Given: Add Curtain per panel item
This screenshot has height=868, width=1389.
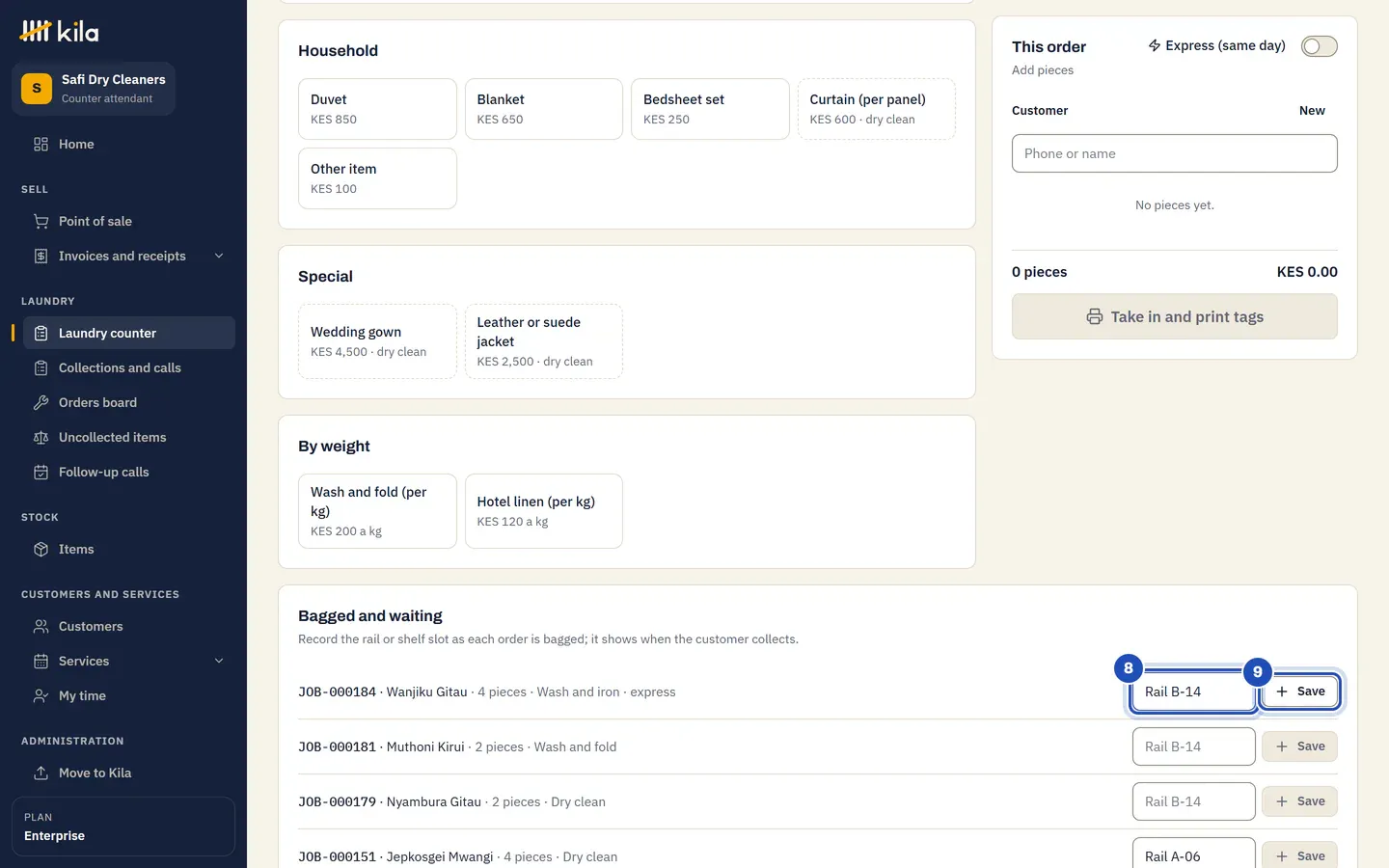Looking at the screenshot, I should pos(877,109).
